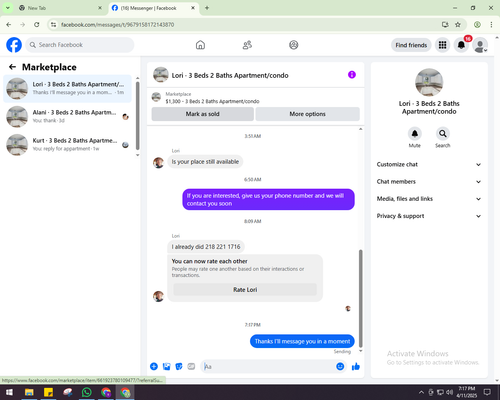Screen dimensions: 500x400
Task: Click the browser address bar URL
Action: tap(118, 25)
